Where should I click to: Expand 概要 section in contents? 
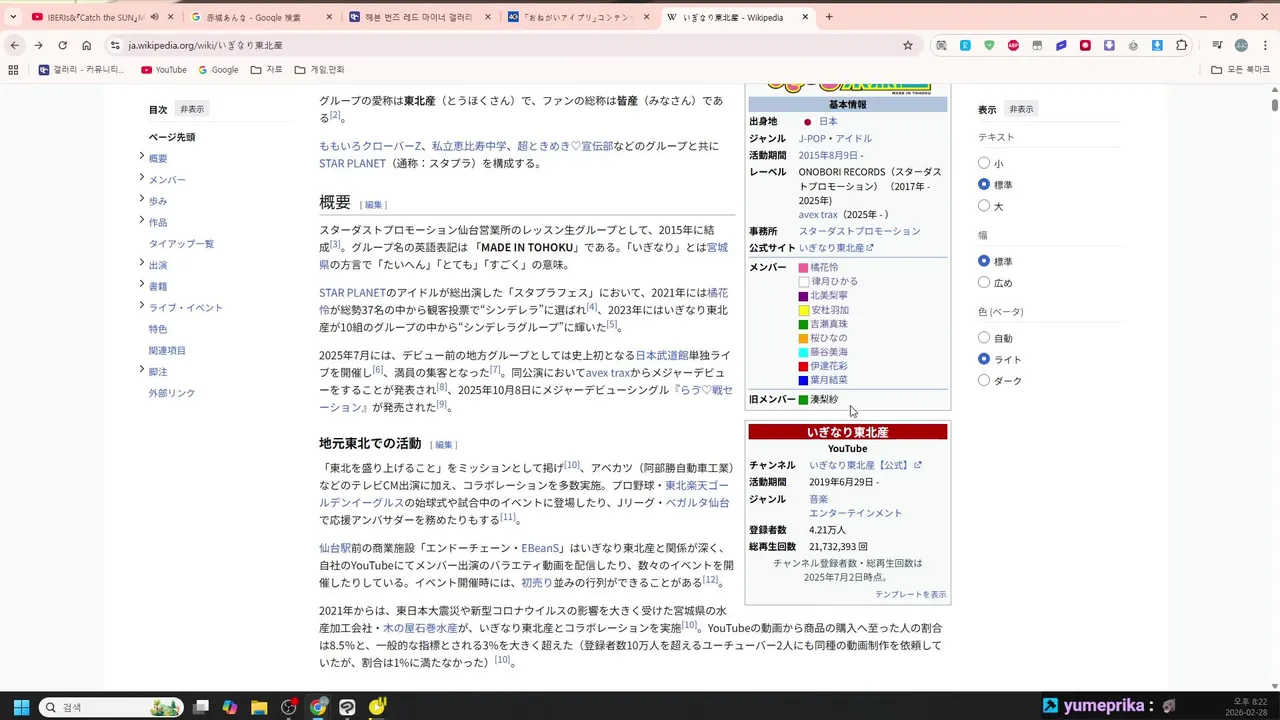142,157
